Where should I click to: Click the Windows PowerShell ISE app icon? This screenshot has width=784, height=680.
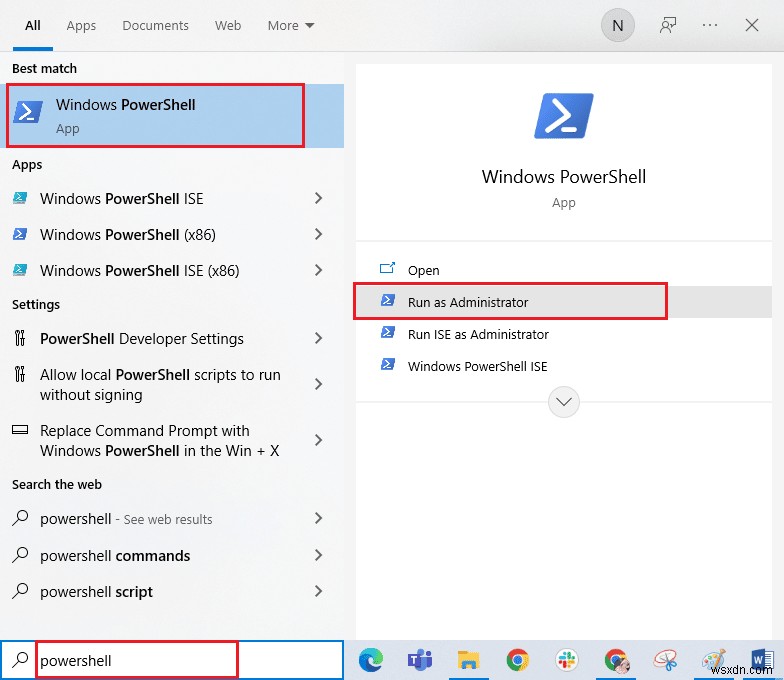tap(20, 198)
